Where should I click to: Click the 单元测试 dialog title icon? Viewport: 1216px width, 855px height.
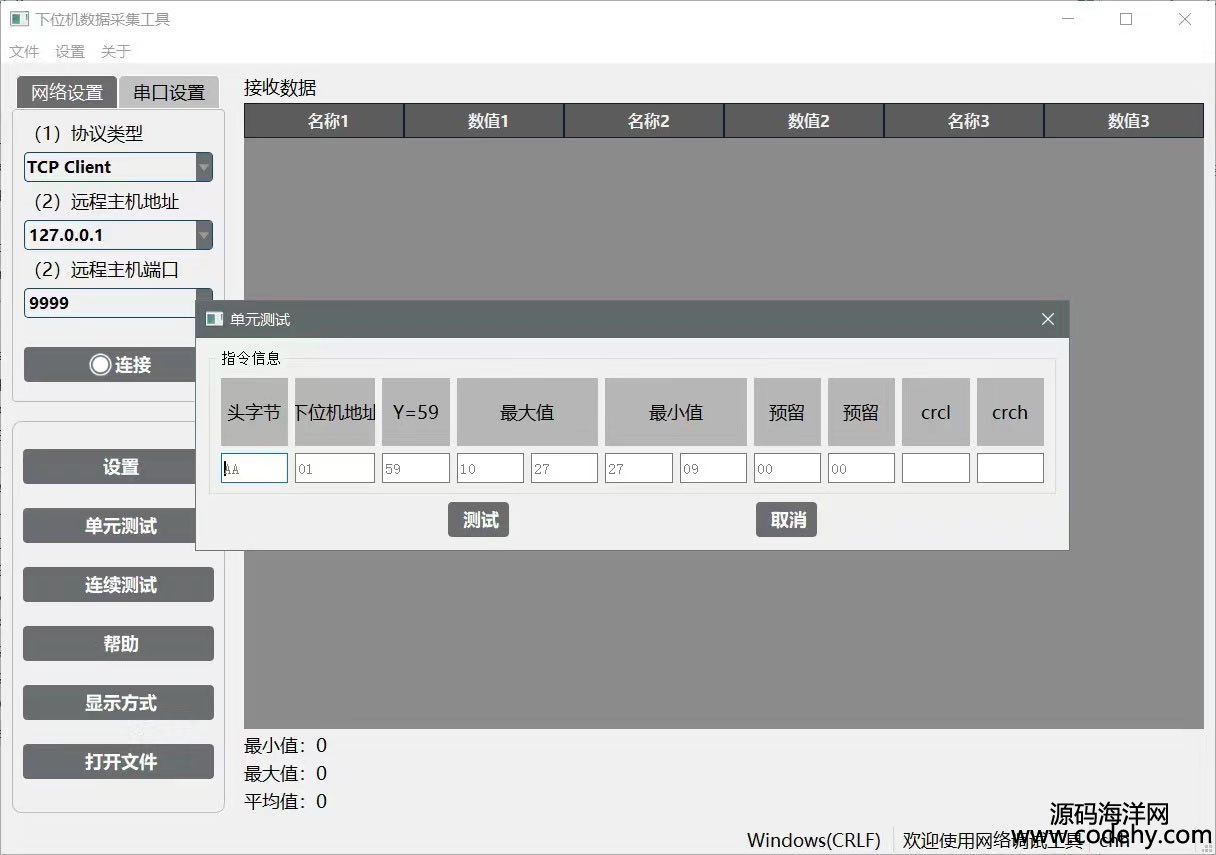(214, 319)
